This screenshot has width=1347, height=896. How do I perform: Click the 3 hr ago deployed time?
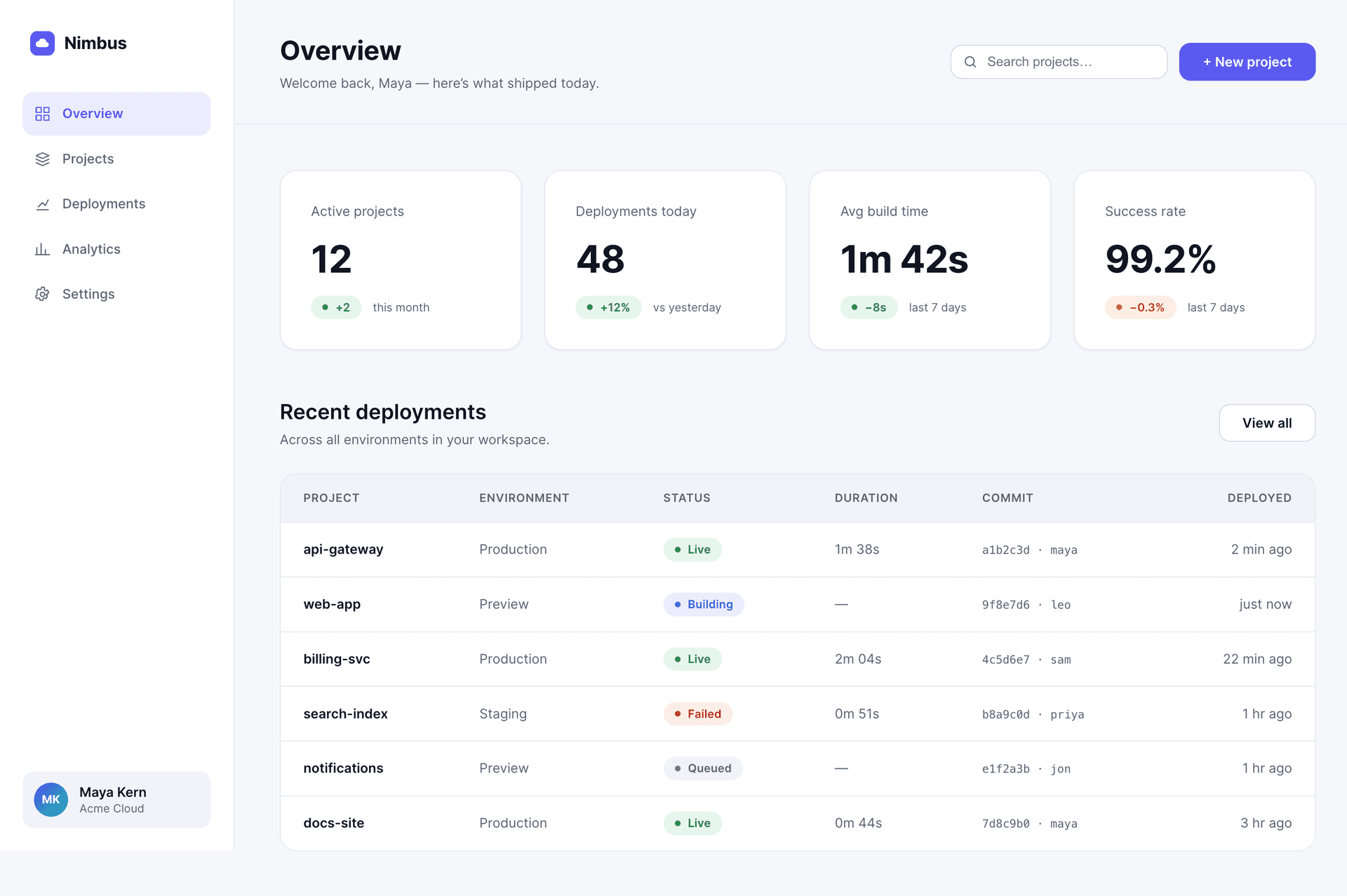pyautogui.click(x=1266, y=824)
